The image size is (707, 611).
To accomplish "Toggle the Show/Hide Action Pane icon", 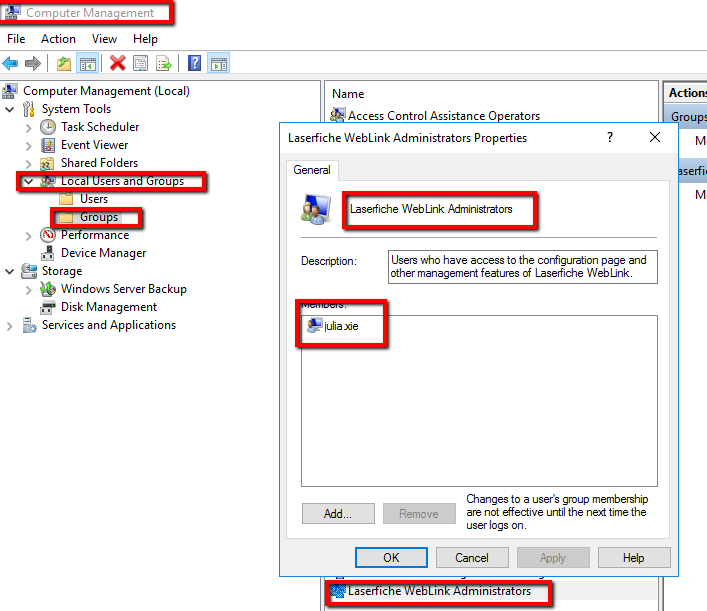I will pos(219,64).
